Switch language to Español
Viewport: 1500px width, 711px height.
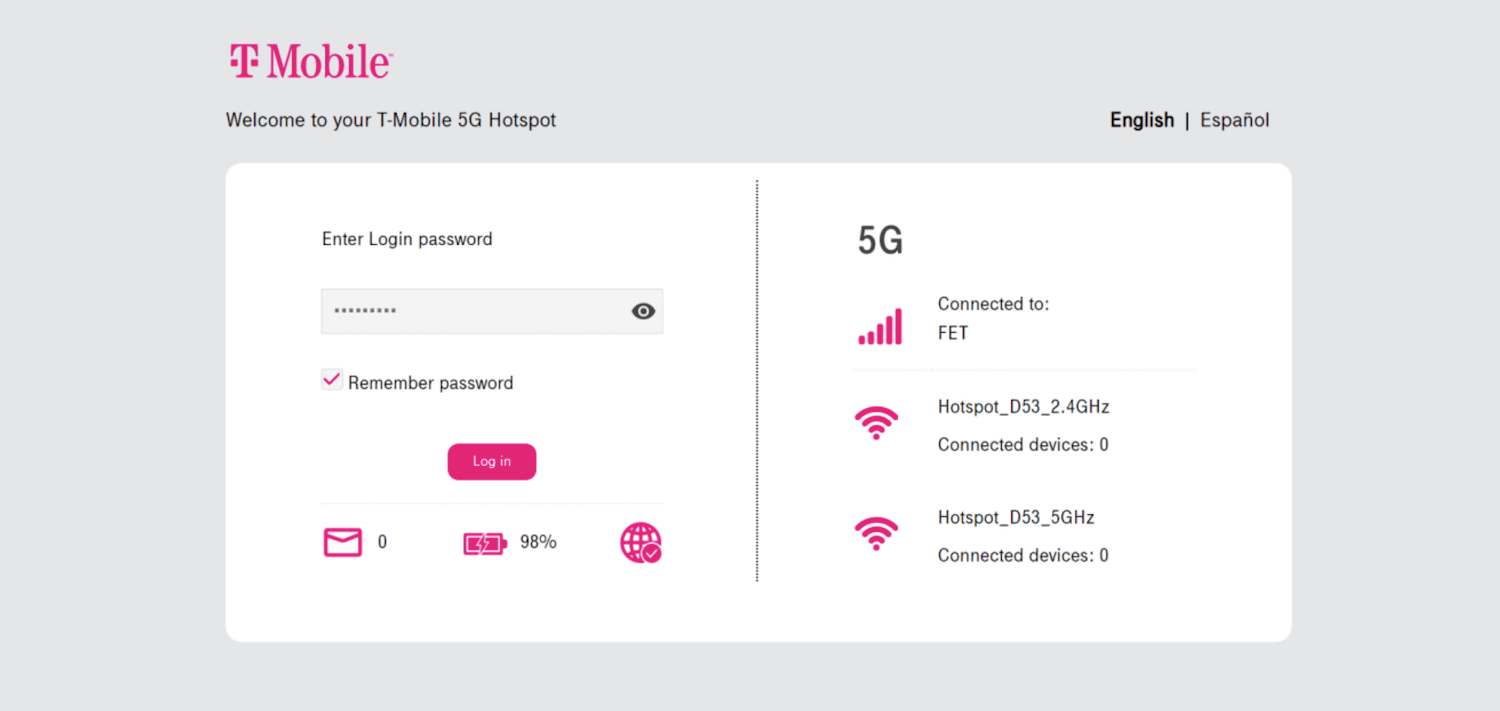click(1234, 120)
